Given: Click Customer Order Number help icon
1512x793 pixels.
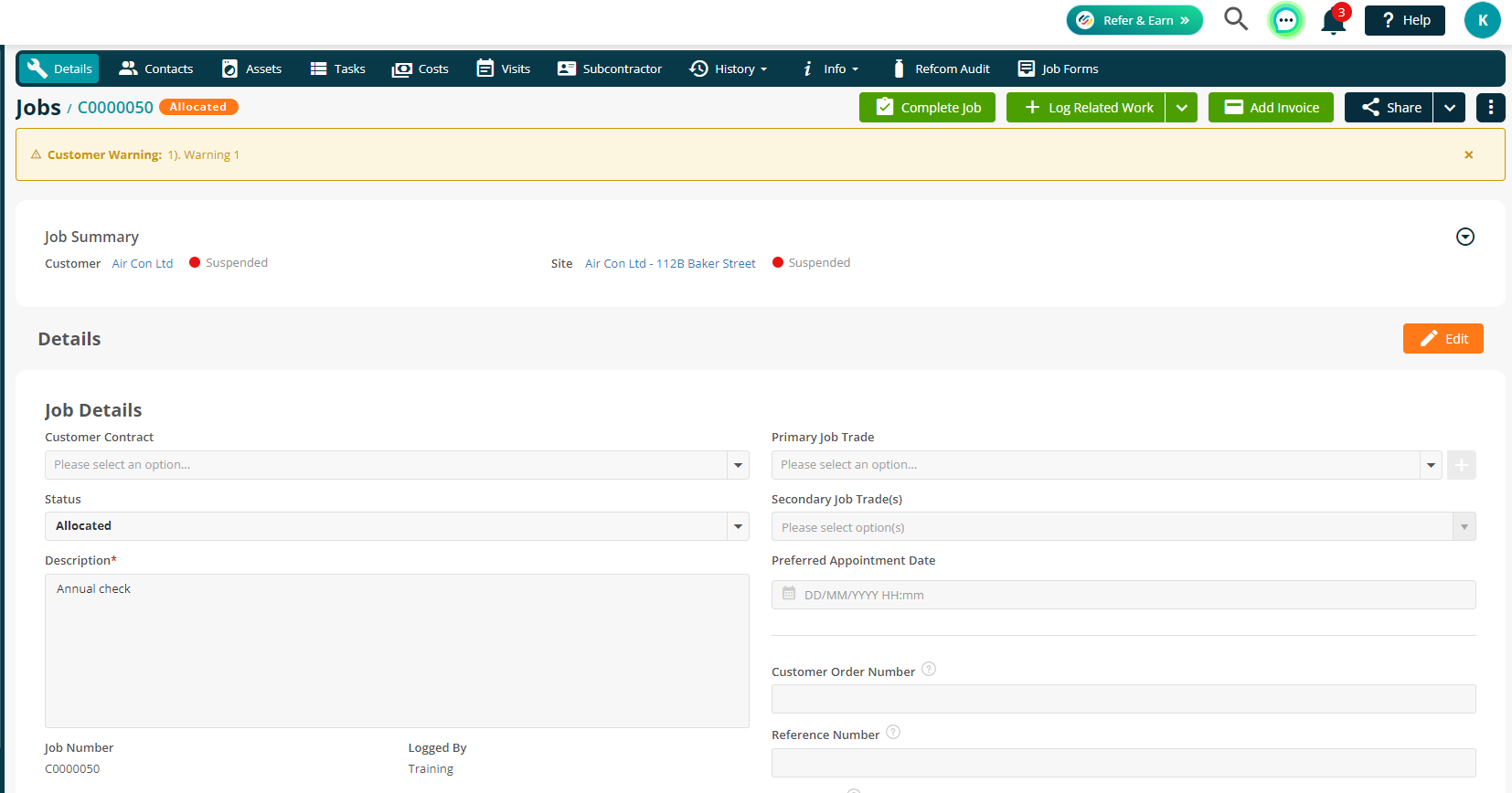Looking at the screenshot, I should (x=929, y=669).
